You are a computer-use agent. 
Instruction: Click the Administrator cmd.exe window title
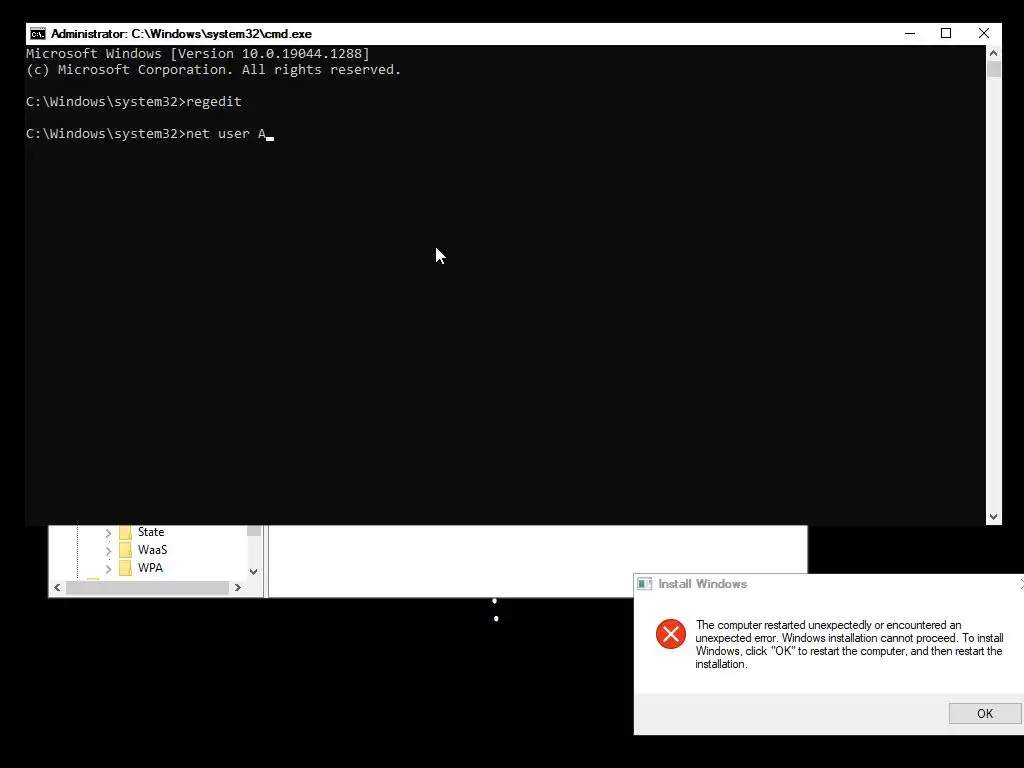pyautogui.click(x=181, y=34)
